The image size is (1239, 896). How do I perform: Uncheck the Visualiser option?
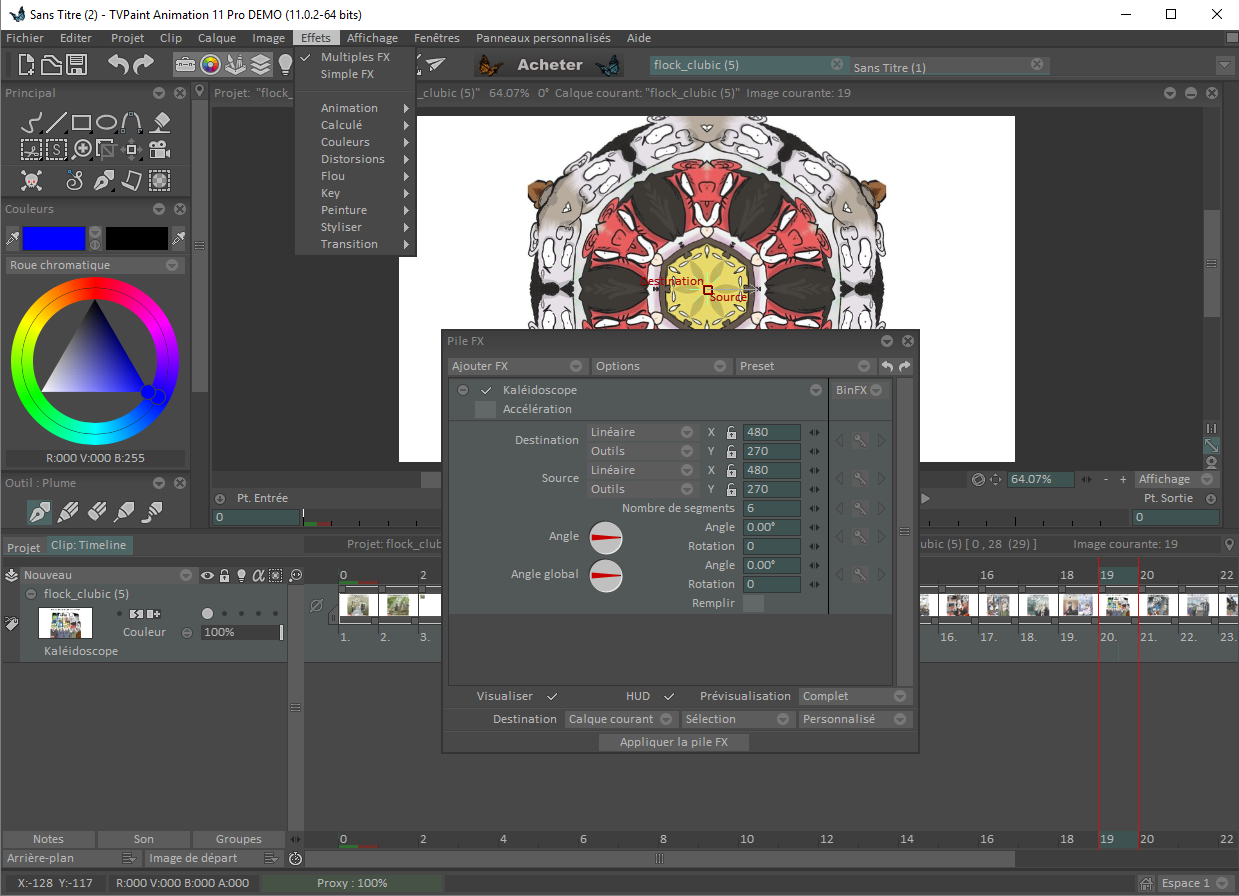[x=552, y=696]
